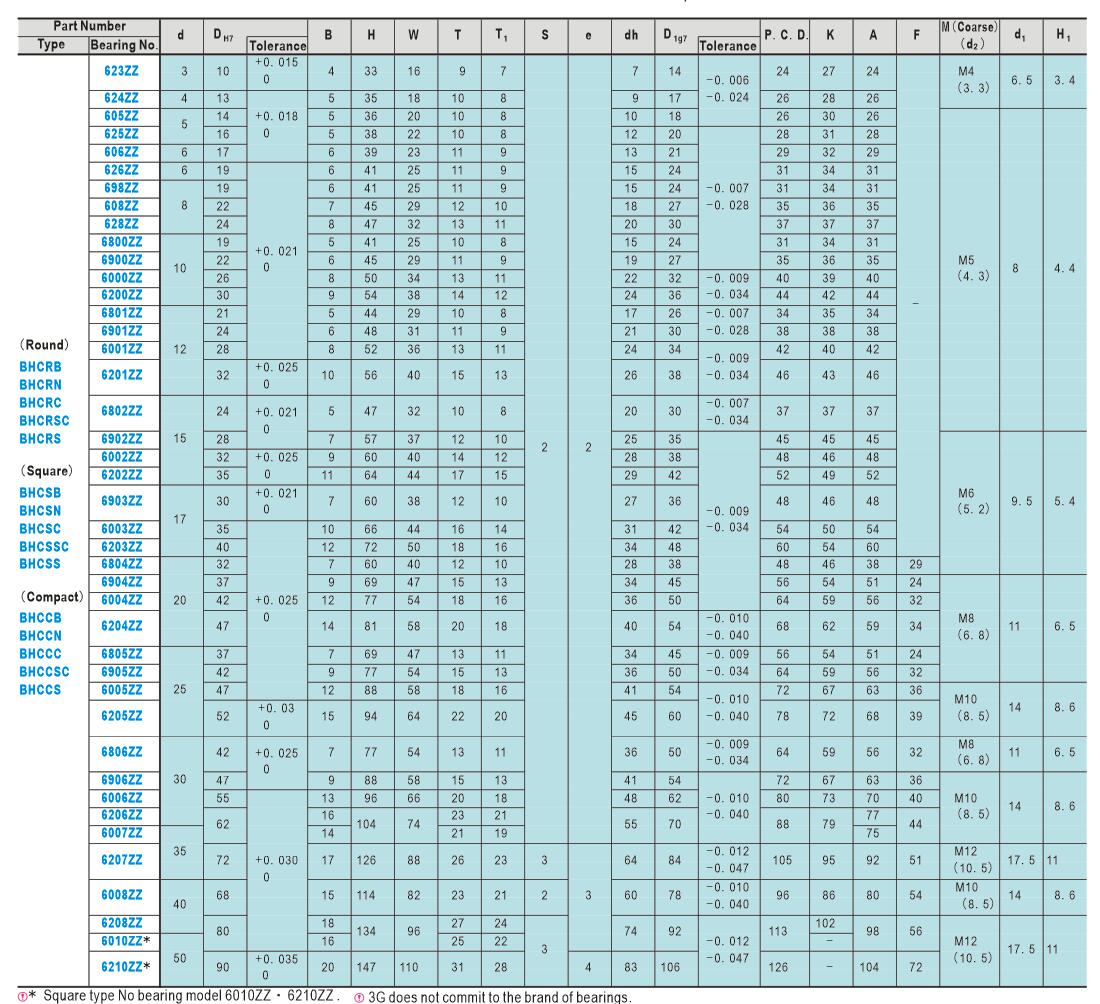Click bearing 6906ZZ
Image resolution: width=1100 pixels, height=1004 pixels.
121,780
